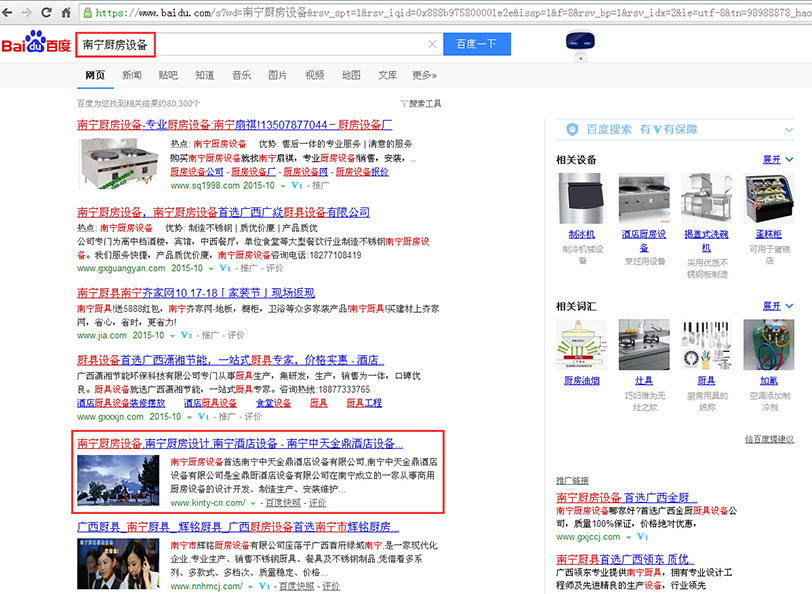Click the 制冰机 product image
This screenshot has width=812, height=594.
point(582,198)
